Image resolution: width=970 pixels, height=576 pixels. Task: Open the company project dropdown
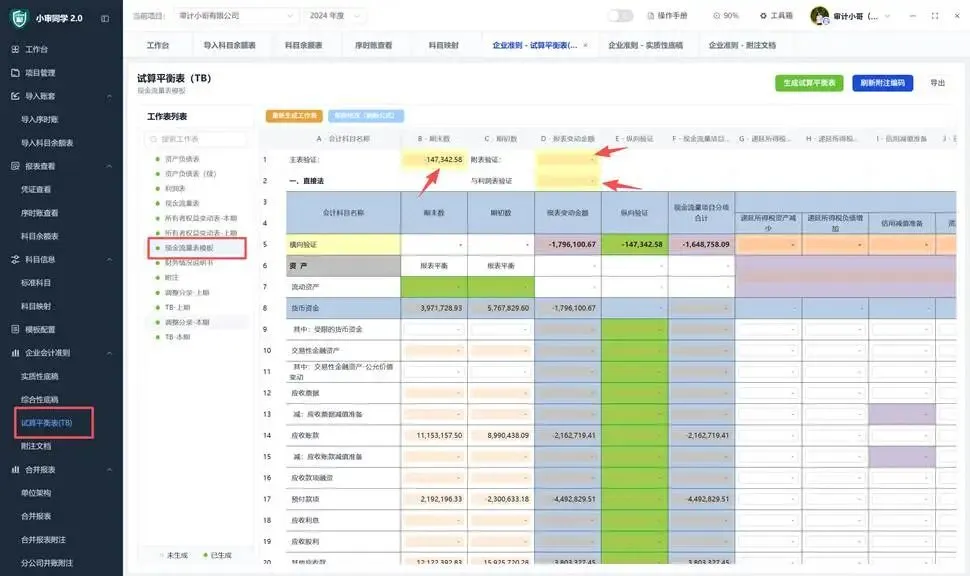[x=236, y=15]
